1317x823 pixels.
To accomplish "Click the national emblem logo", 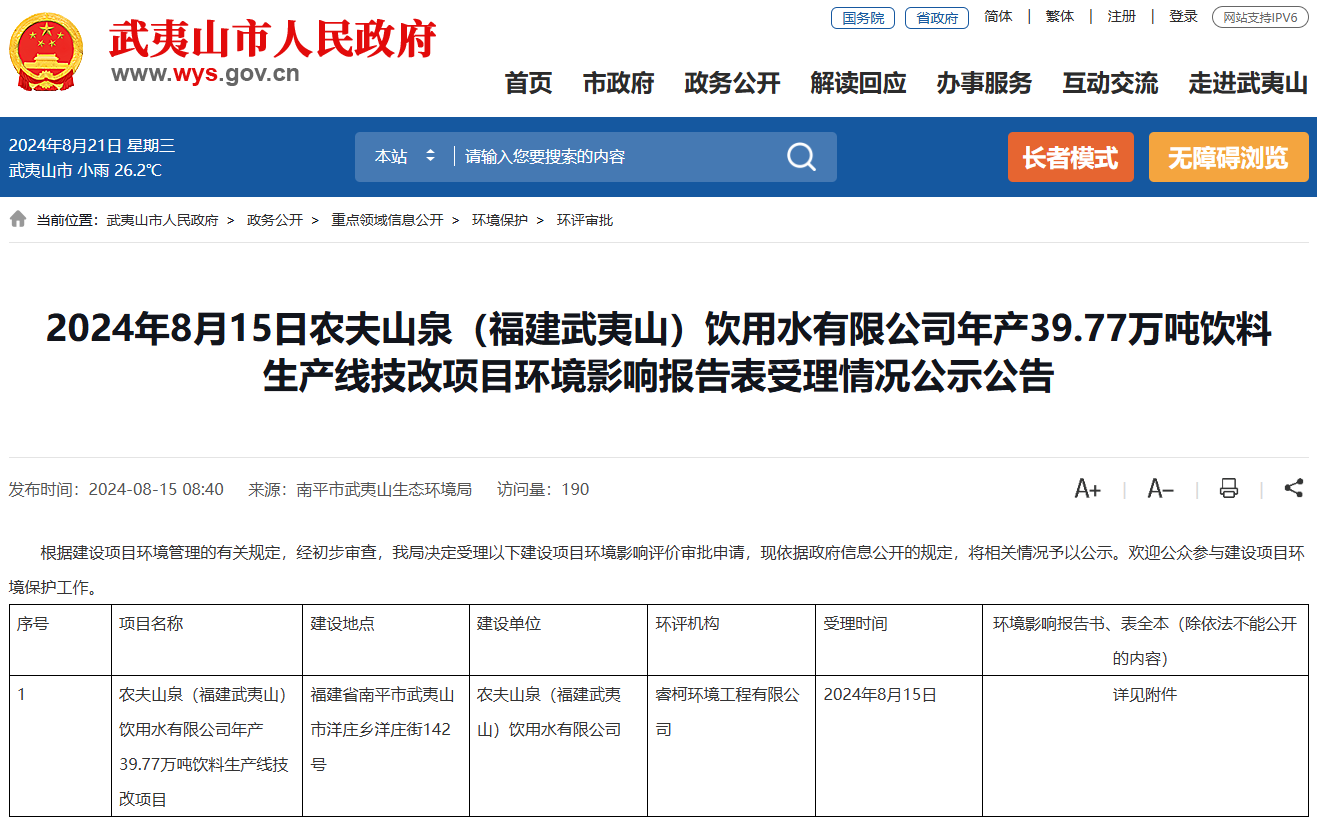I will [x=46, y=52].
